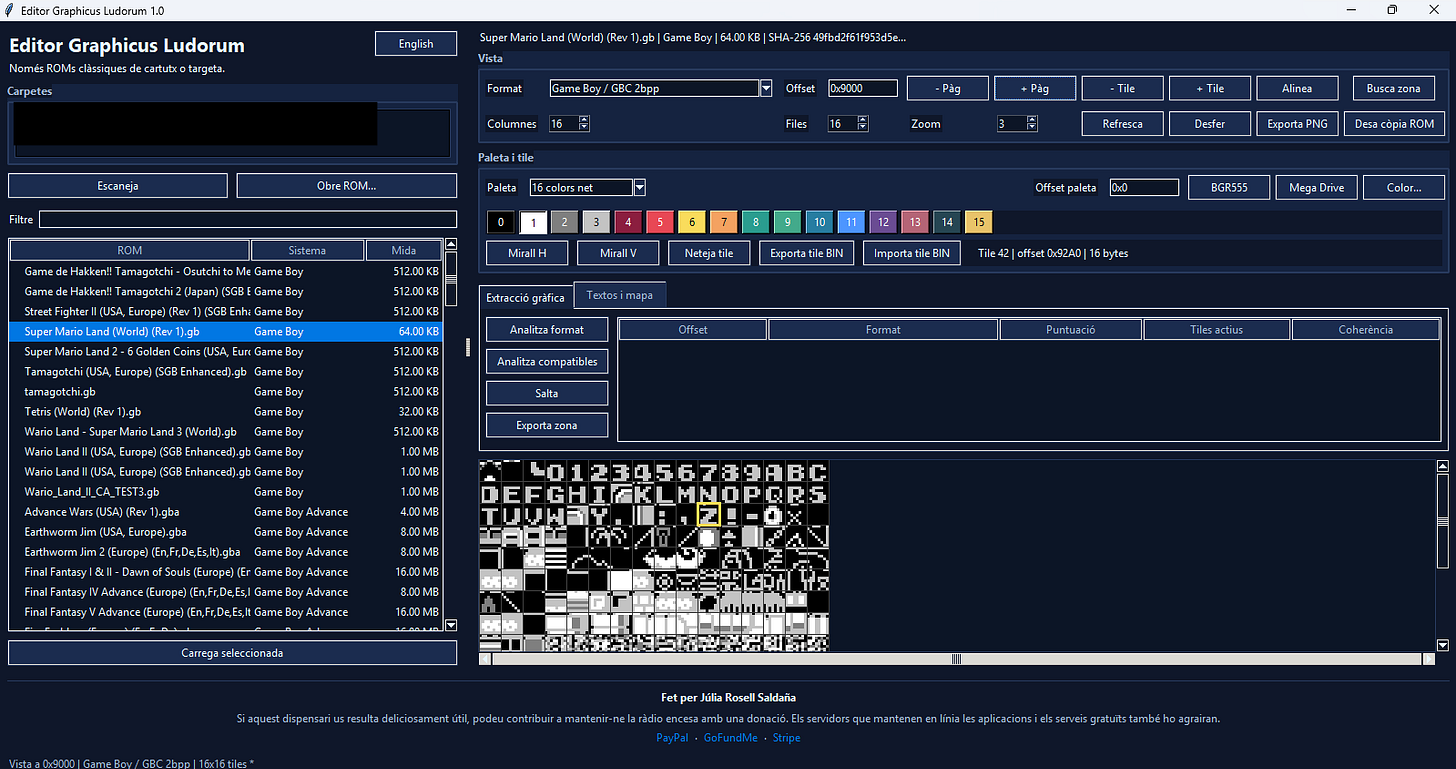Select the Extracció gràfica tab
This screenshot has height=769, width=1456.
coord(526,297)
